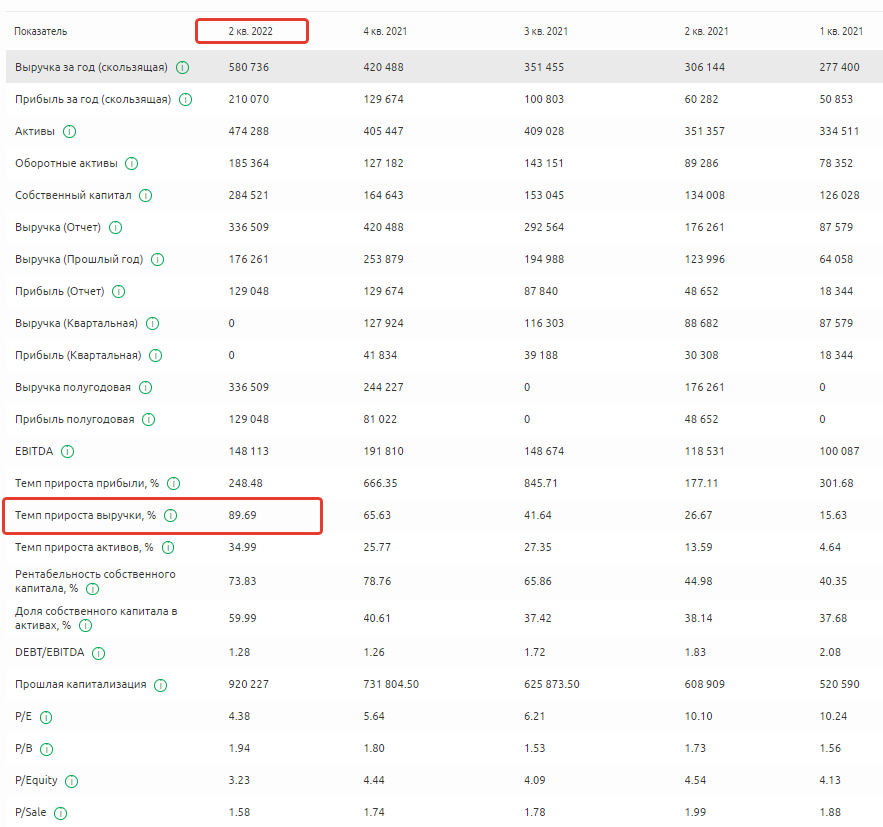Click info icon next to Собственный капитал
883x827 pixels.
tap(146, 196)
